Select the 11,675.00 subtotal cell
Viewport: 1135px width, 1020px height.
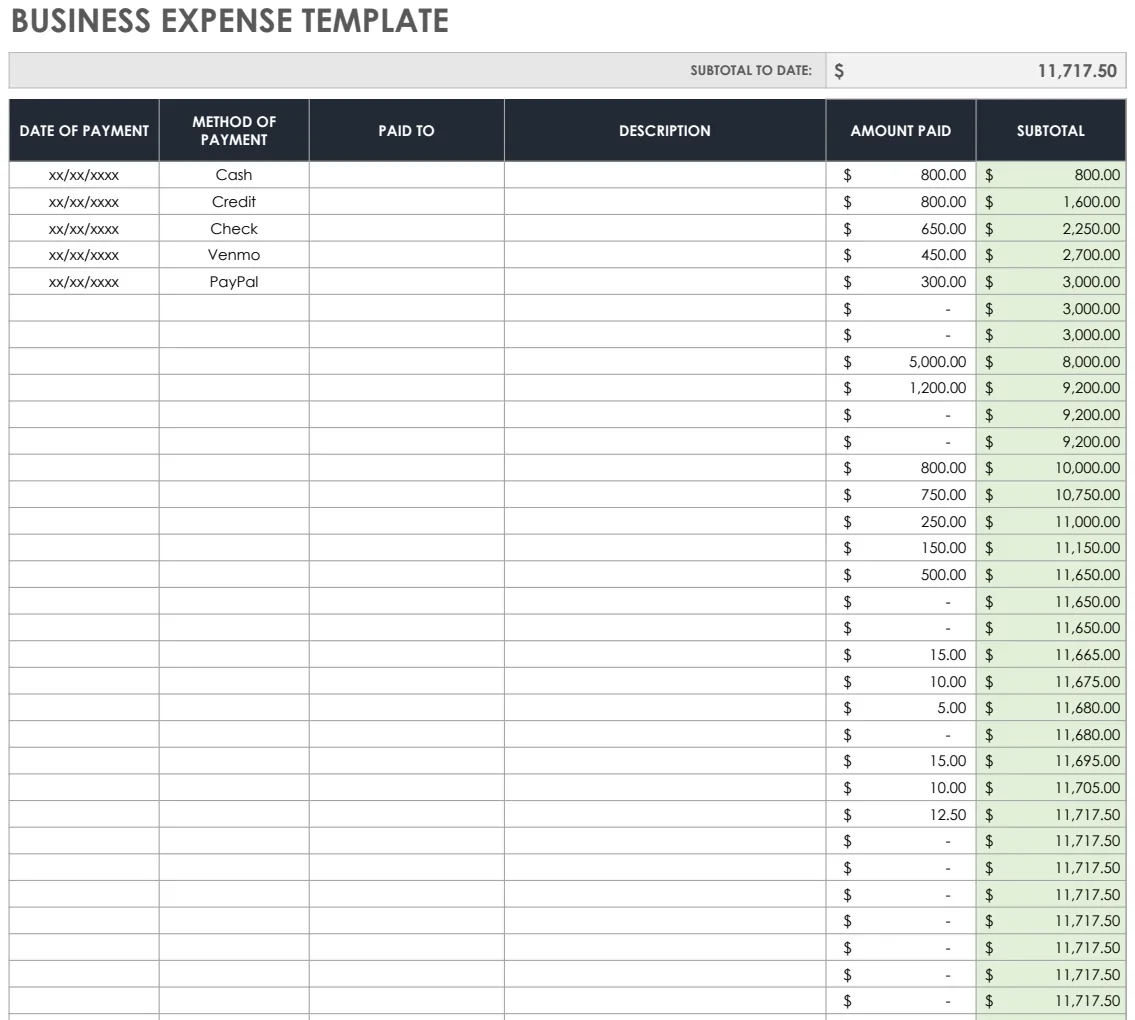[1050, 681]
